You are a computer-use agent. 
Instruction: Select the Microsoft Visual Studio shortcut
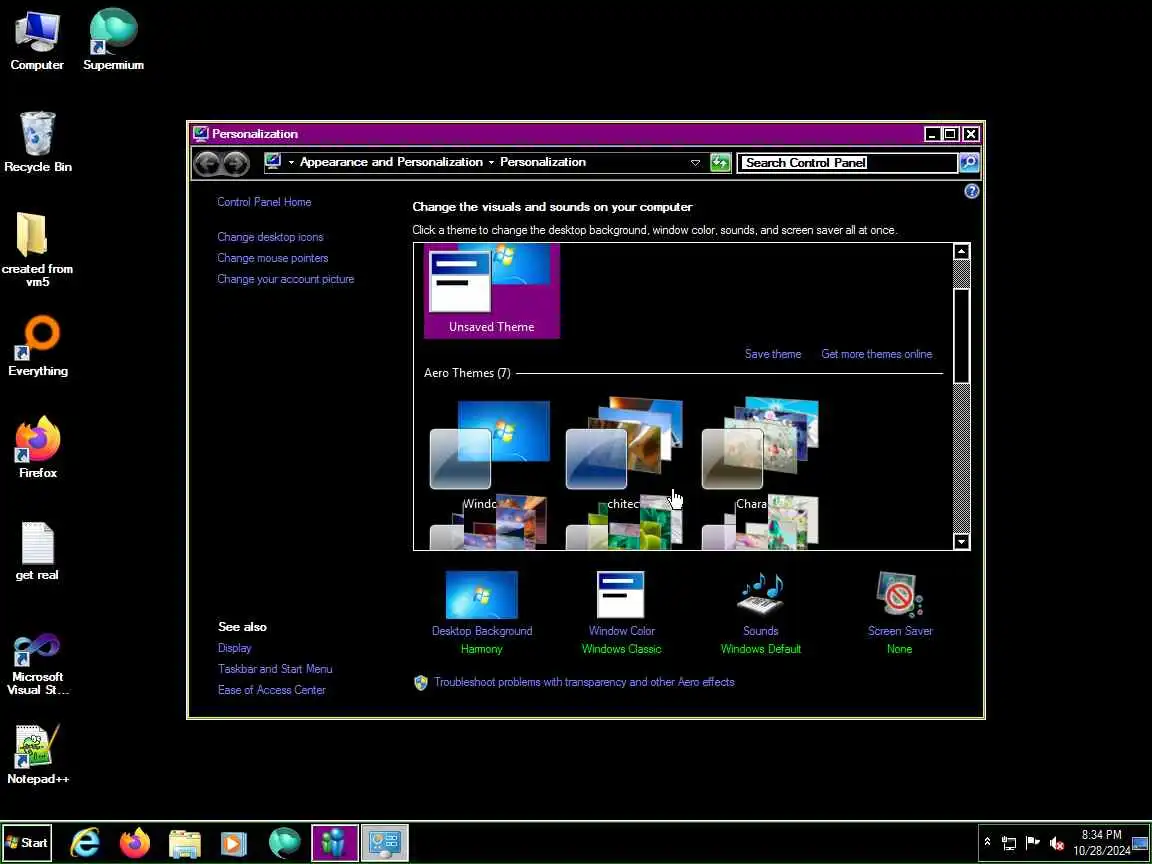pyautogui.click(x=37, y=664)
